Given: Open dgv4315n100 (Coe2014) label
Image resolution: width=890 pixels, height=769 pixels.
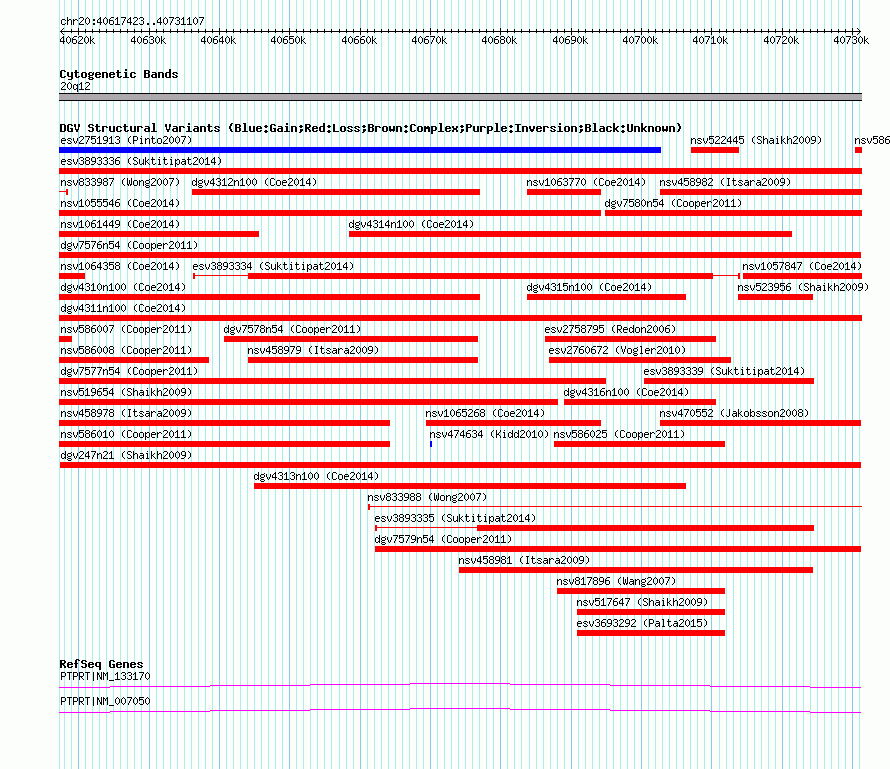Looking at the screenshot, I should [x=589, y=287].
